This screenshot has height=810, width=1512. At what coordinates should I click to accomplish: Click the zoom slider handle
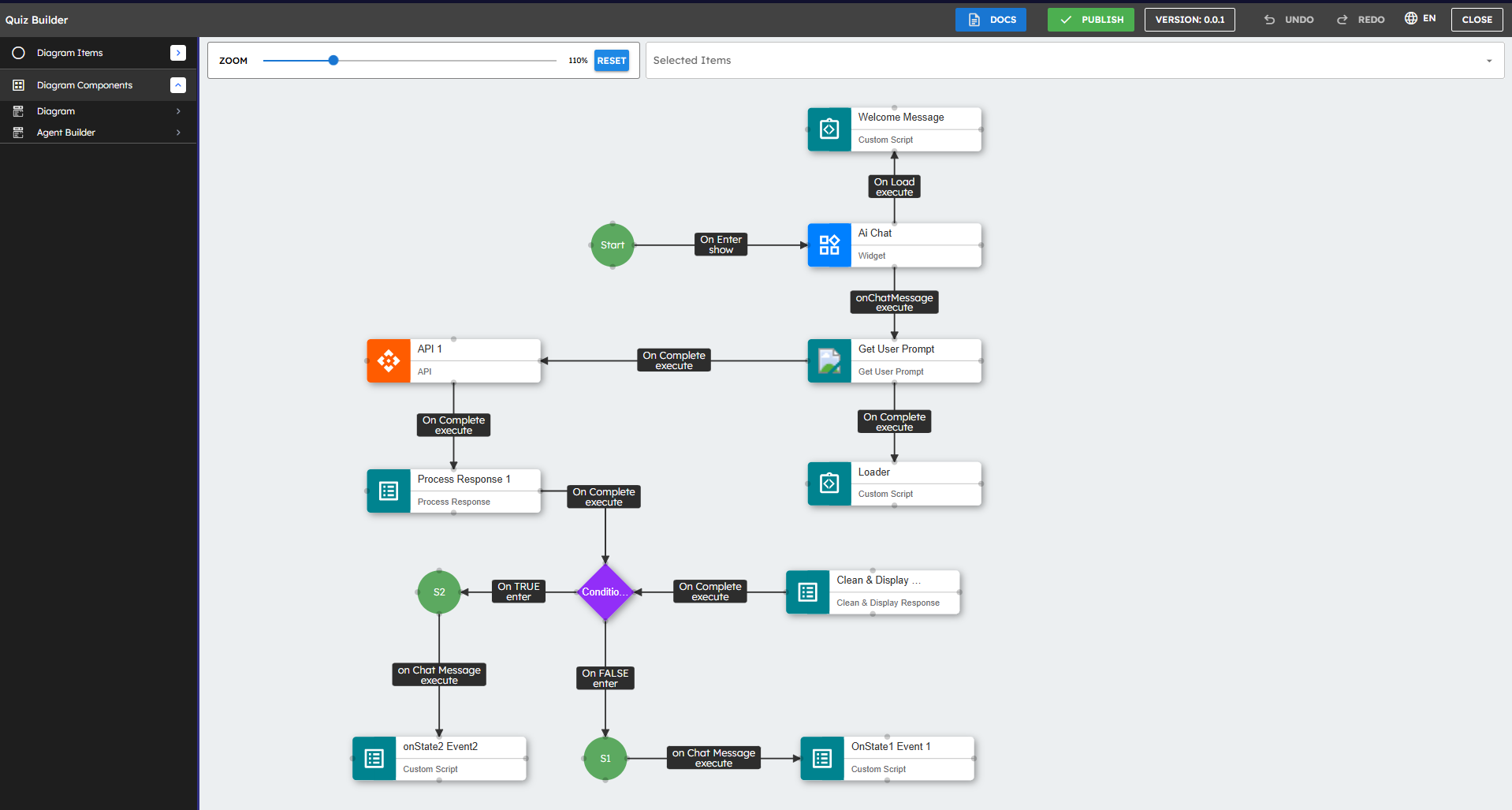[x=333, y=61]
